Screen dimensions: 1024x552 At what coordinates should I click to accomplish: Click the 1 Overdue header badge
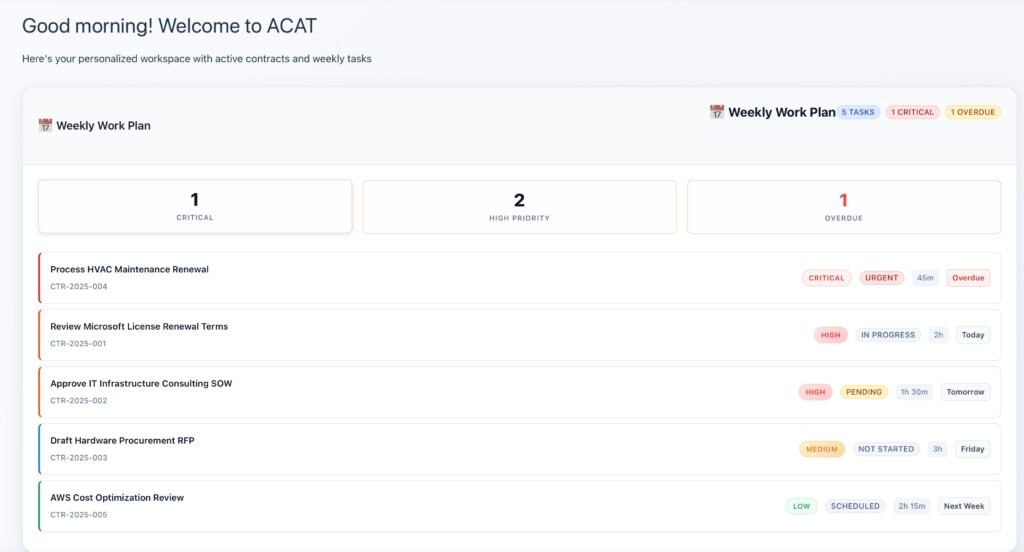click(973, 112)
